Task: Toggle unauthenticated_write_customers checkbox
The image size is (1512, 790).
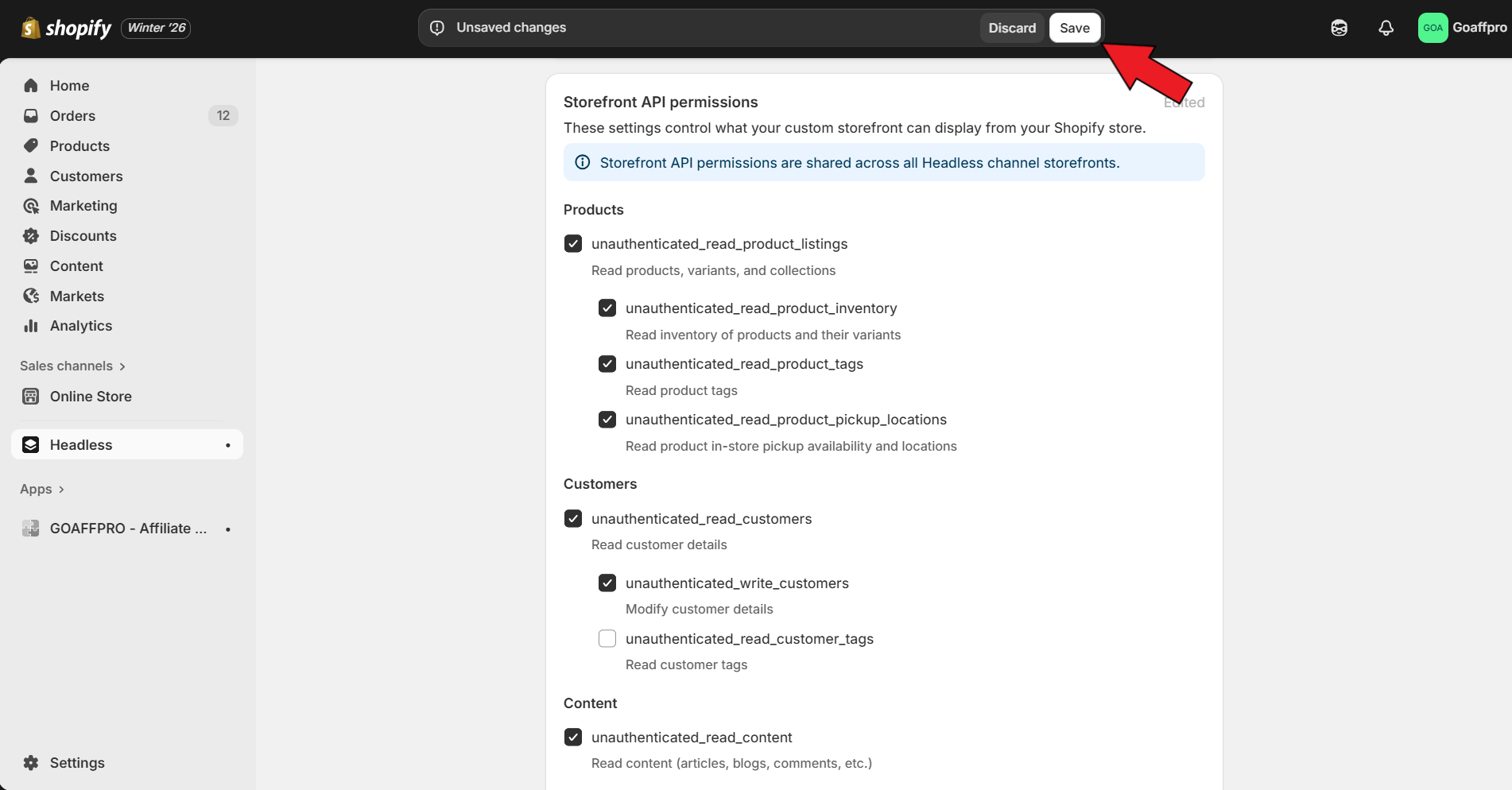Action: (x=607, y=583)
